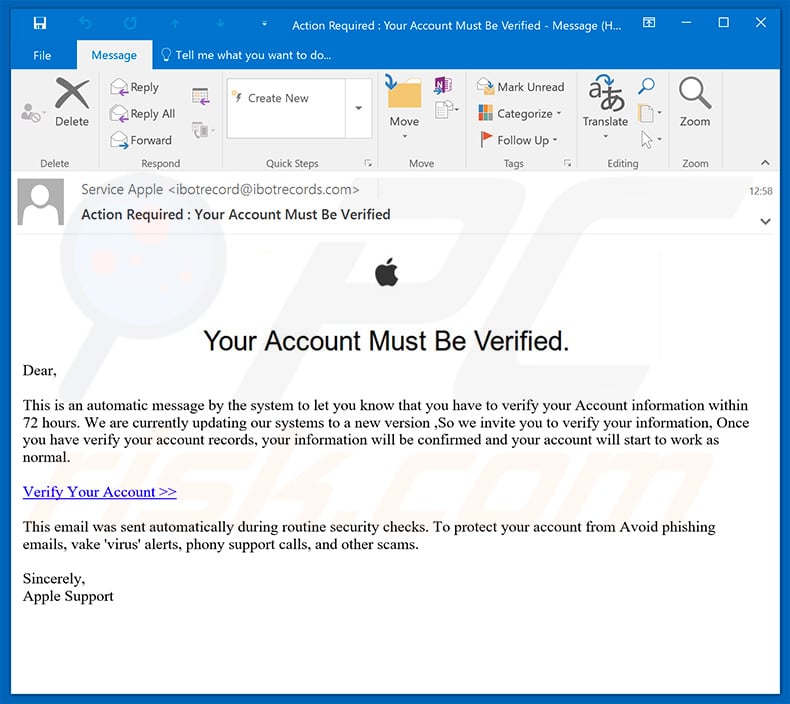The height and width of the screenshot is (704, 790).
Task: Open the Rules/actions dropdown icon
Action: click(x=447, y=109)
